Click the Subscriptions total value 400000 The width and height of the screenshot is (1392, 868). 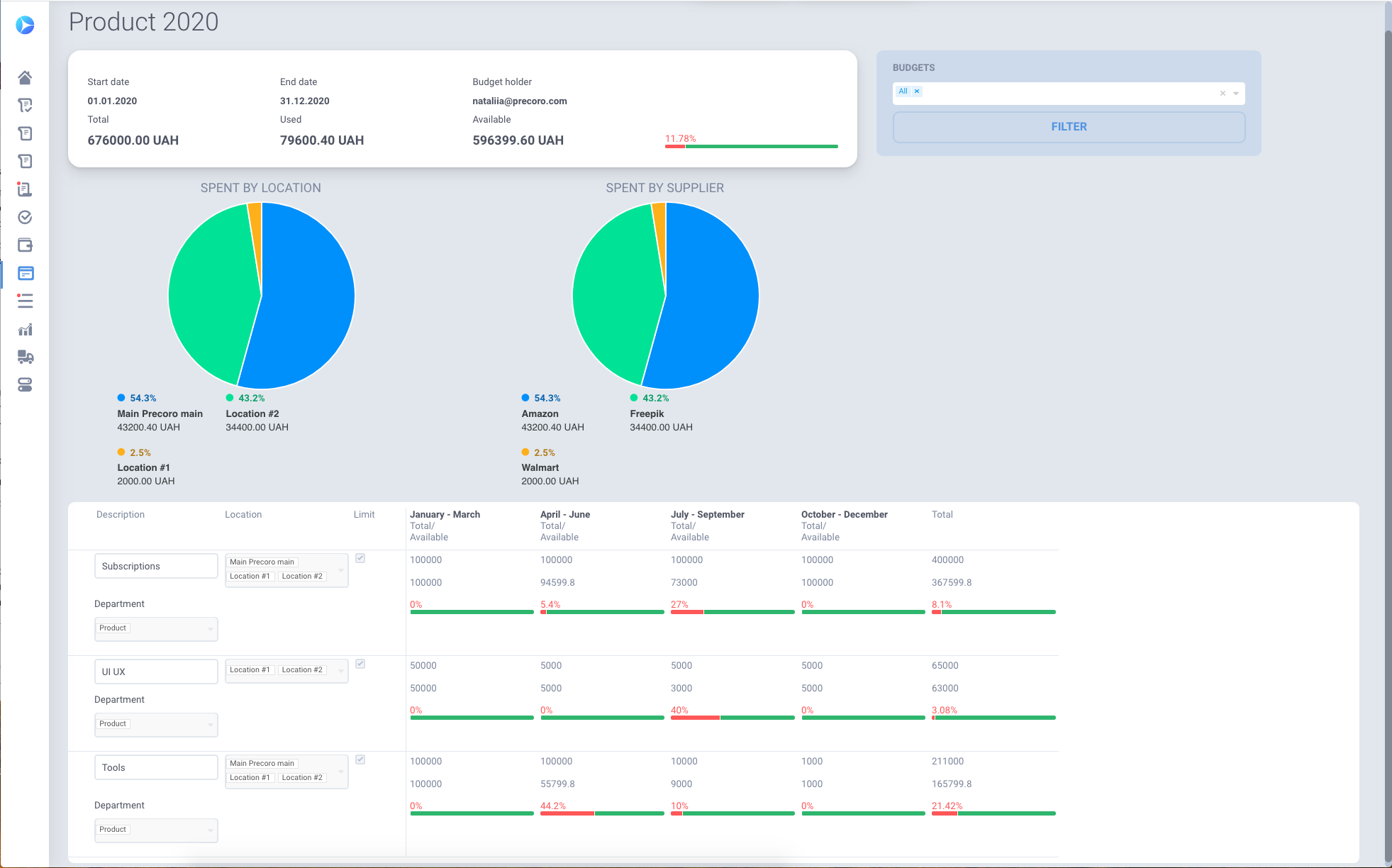947,560
